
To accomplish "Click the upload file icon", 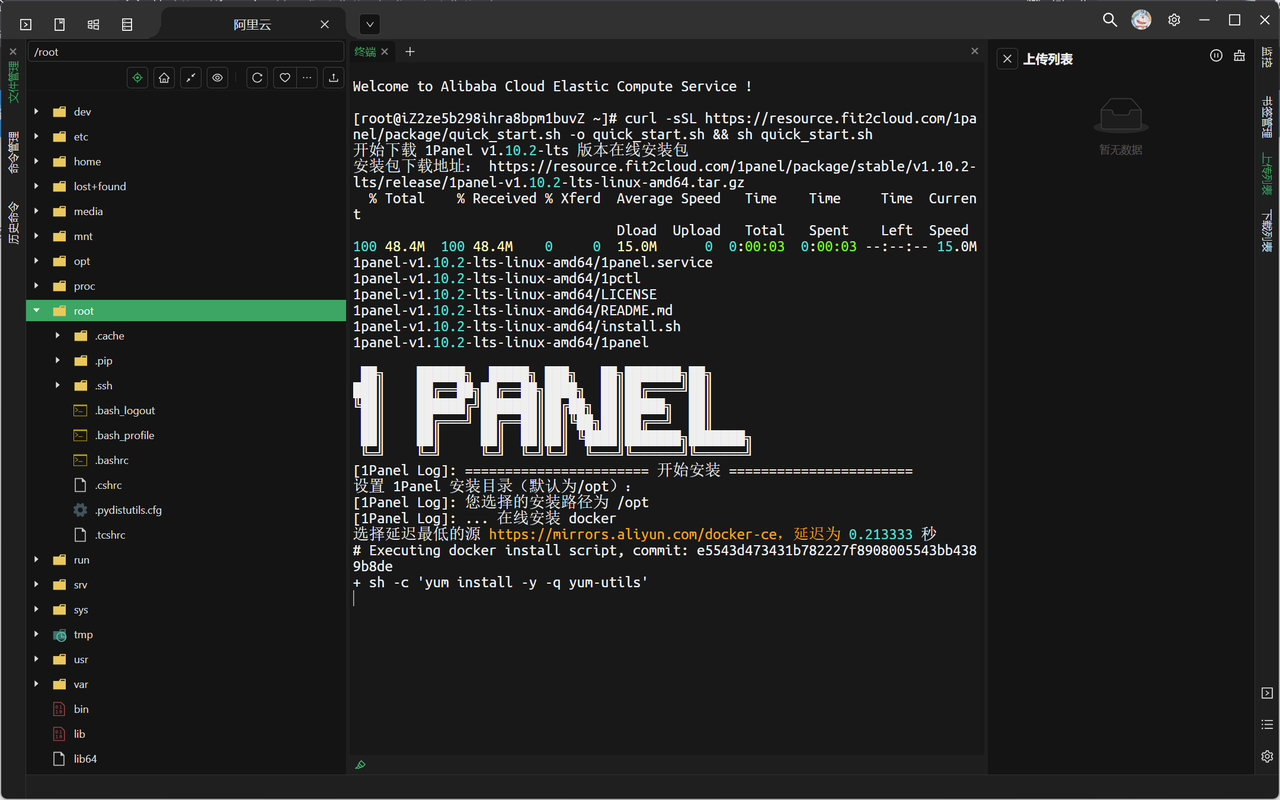I will coord(333,78).
